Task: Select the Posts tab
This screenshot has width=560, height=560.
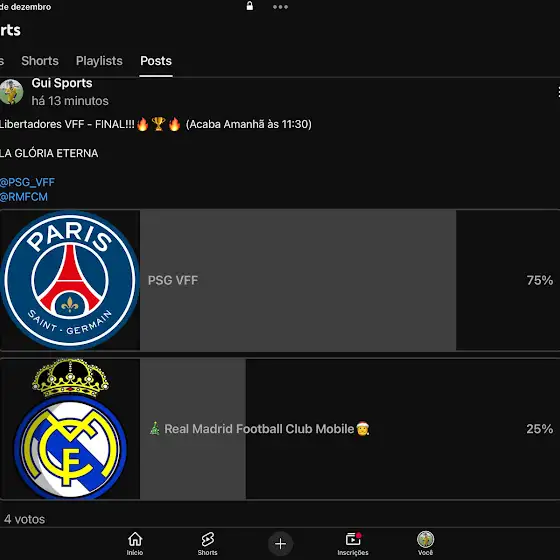Action: point(156,61)
